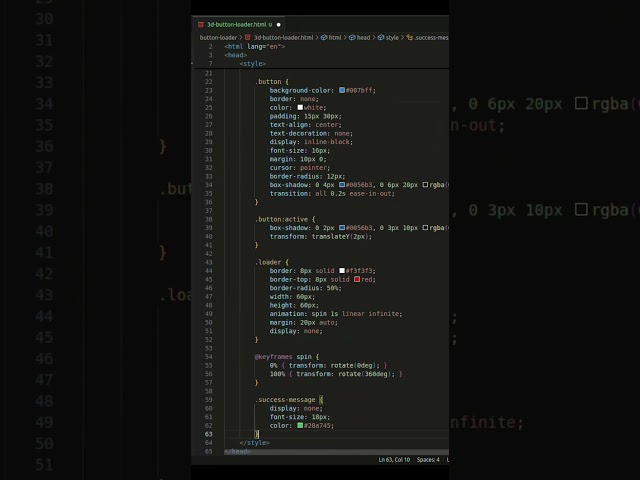Open color picker for #28a745 swatch
Viewport: 640px width, 480px height.
tap(300, 425)
